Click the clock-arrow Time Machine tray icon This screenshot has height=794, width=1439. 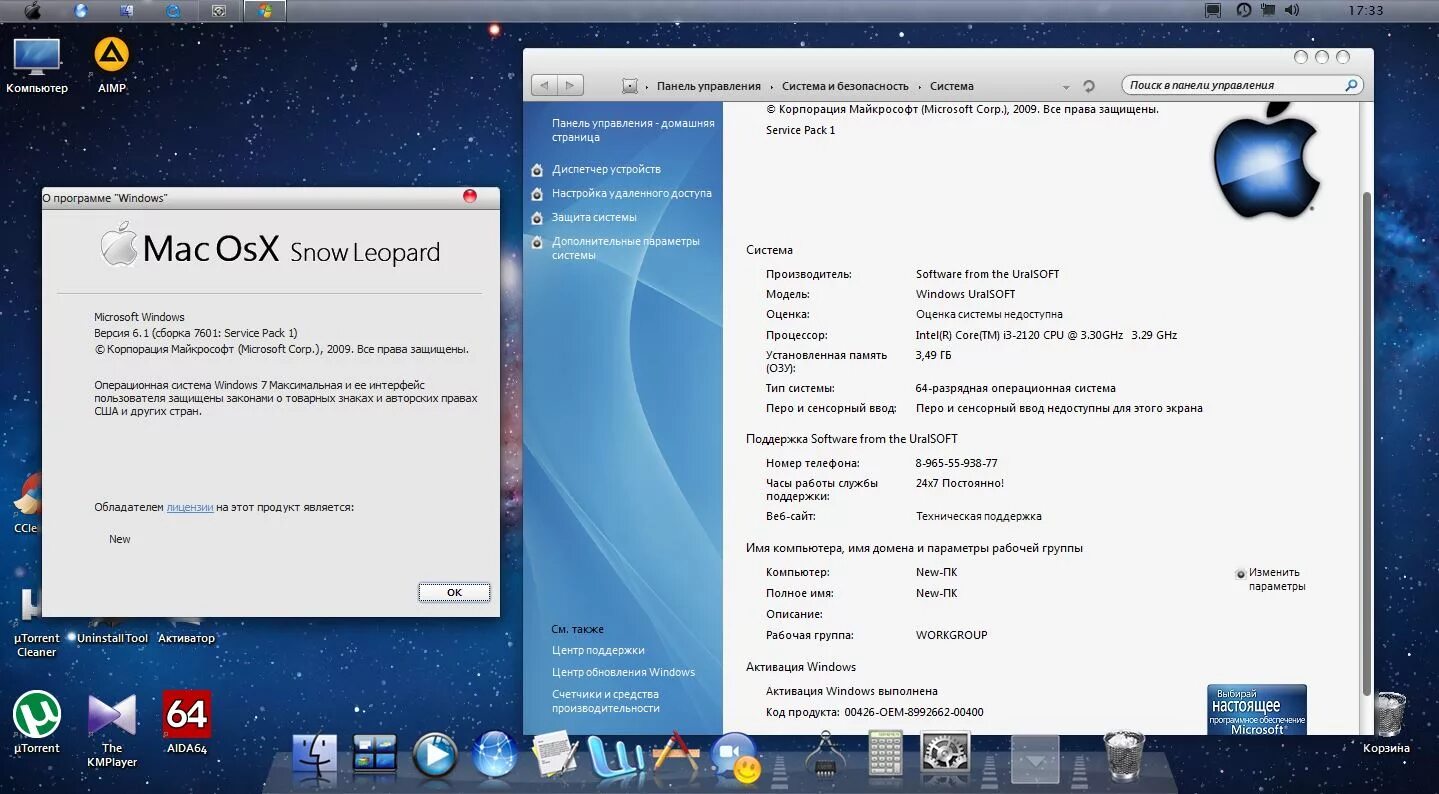pyautogui.click(x=1244, y=11)
